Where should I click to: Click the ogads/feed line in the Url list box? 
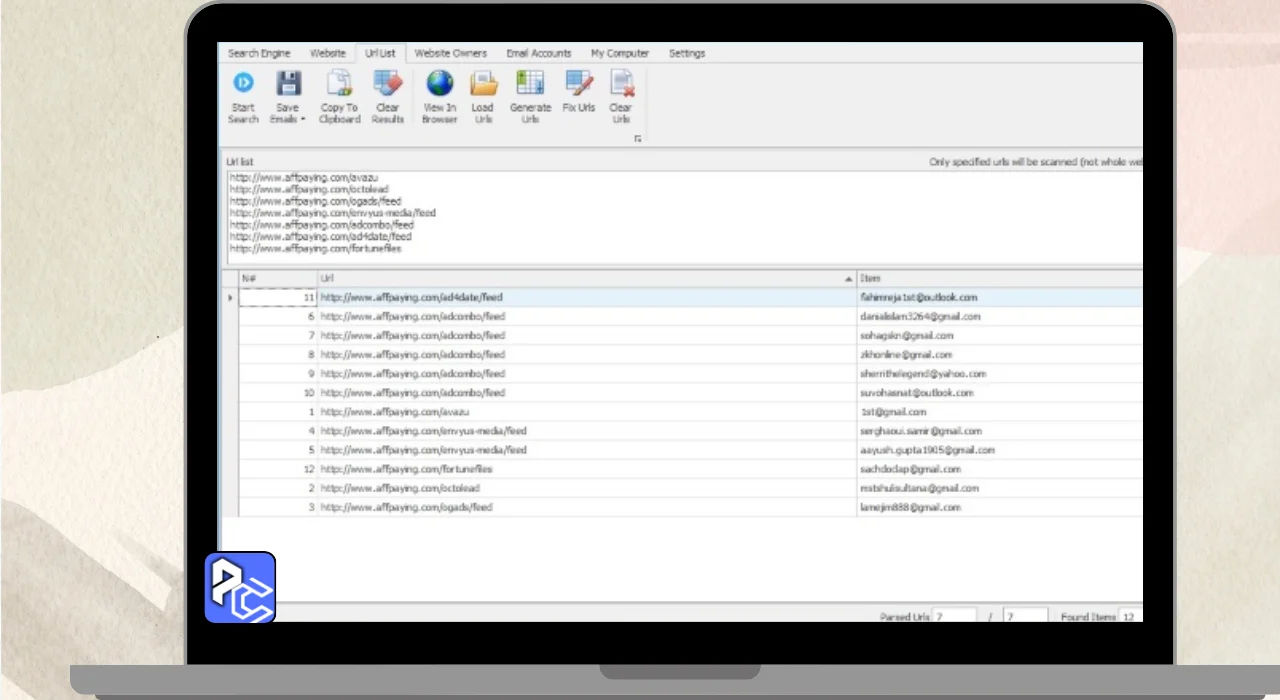[315, 201]
